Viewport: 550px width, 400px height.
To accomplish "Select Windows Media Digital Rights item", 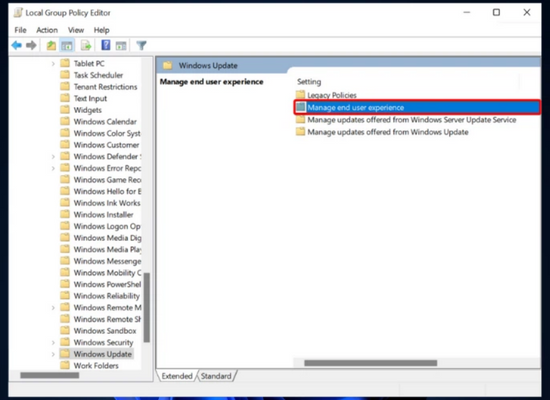I will coord(107,238).
